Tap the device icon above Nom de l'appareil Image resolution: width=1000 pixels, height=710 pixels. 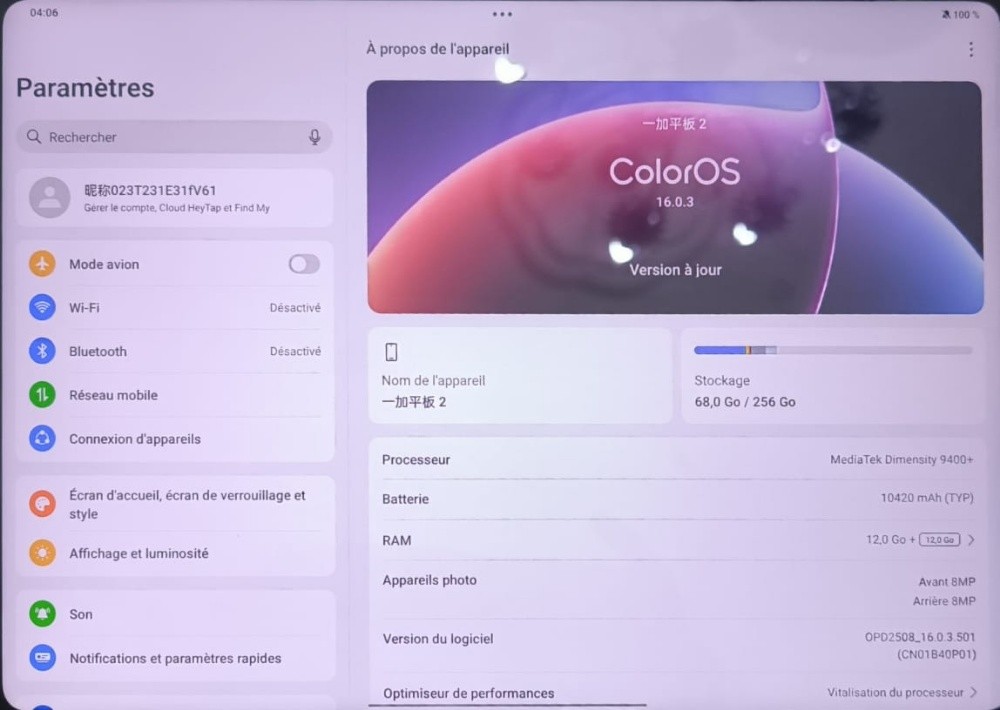(x=391, y=352)
